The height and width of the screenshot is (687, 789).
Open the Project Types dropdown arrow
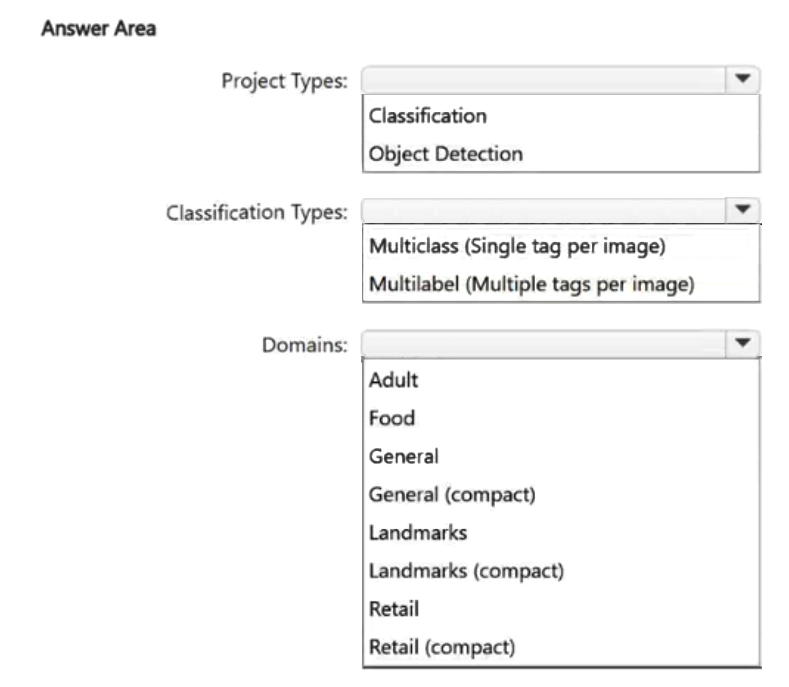click(x=743, y=80)
